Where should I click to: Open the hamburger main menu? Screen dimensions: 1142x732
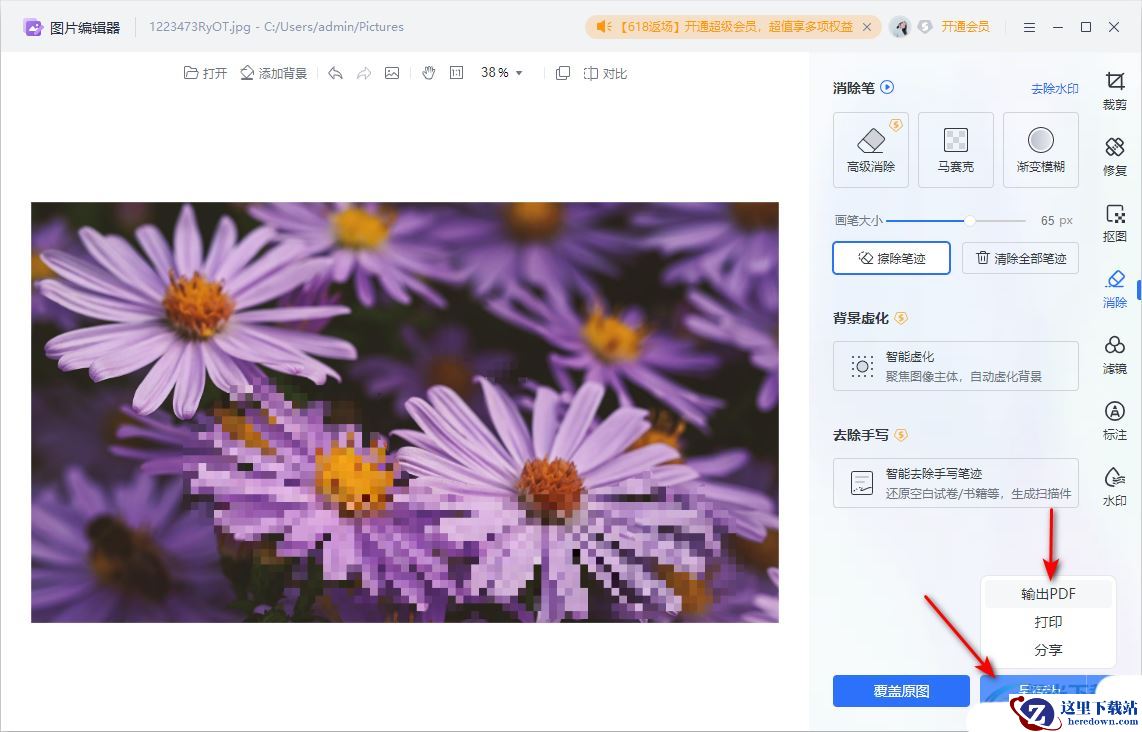click(x=1029, y=27)
